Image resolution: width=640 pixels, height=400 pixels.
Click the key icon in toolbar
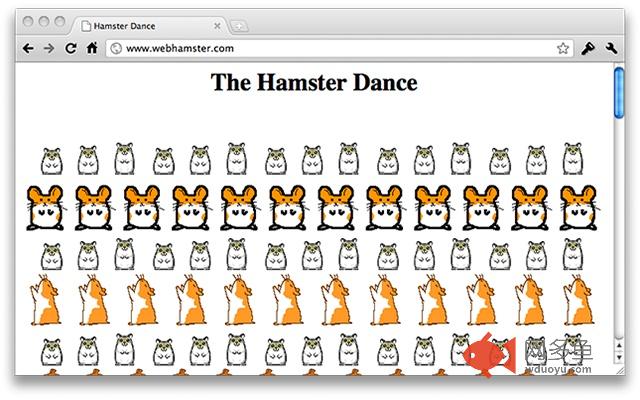point(588,49)
